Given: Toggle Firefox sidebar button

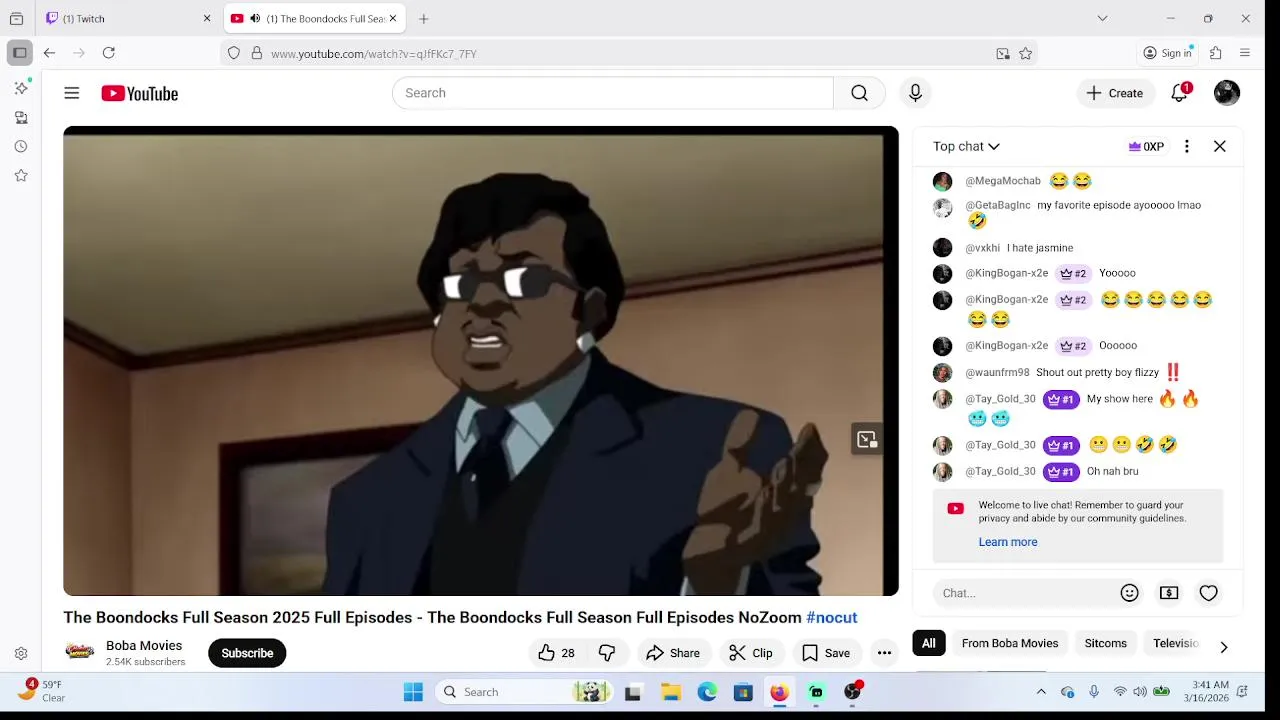Looking at the screenshot, I should 19,53.
